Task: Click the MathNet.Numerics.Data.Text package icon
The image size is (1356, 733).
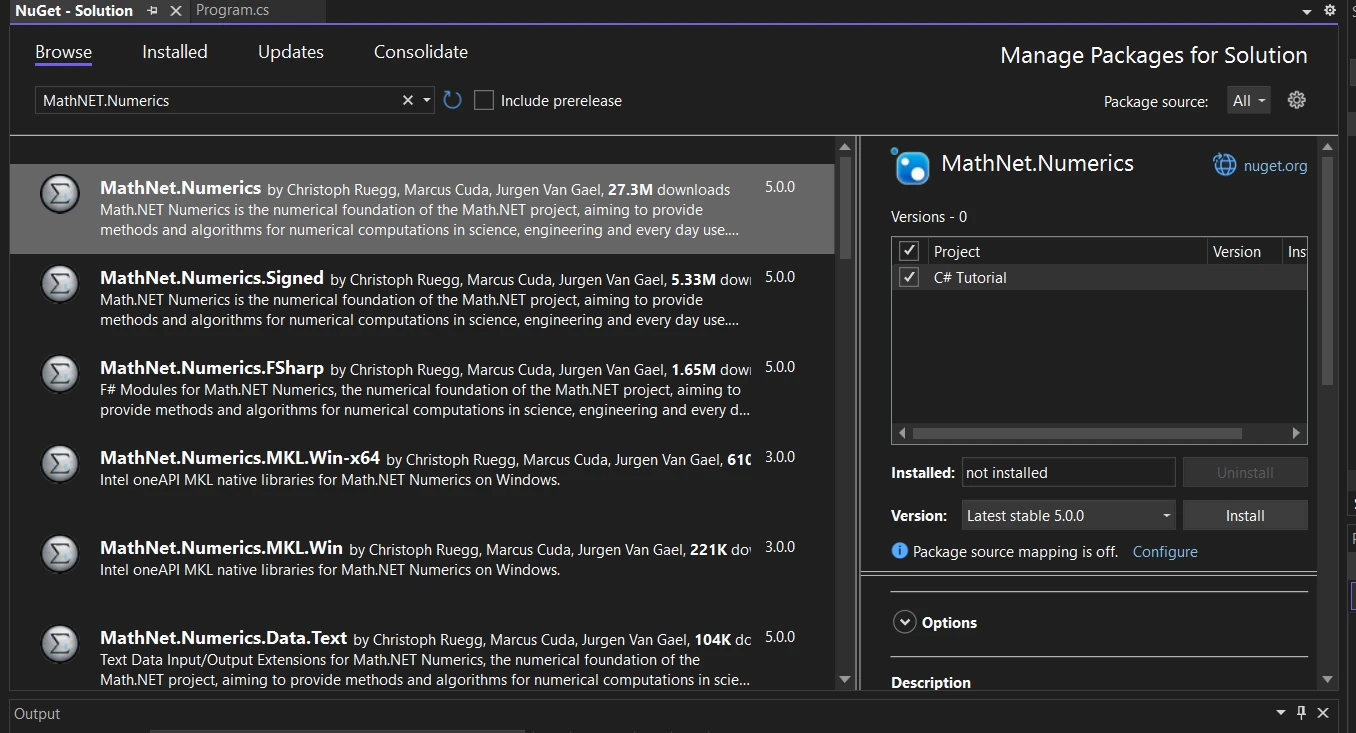Action: coord(60,644)
